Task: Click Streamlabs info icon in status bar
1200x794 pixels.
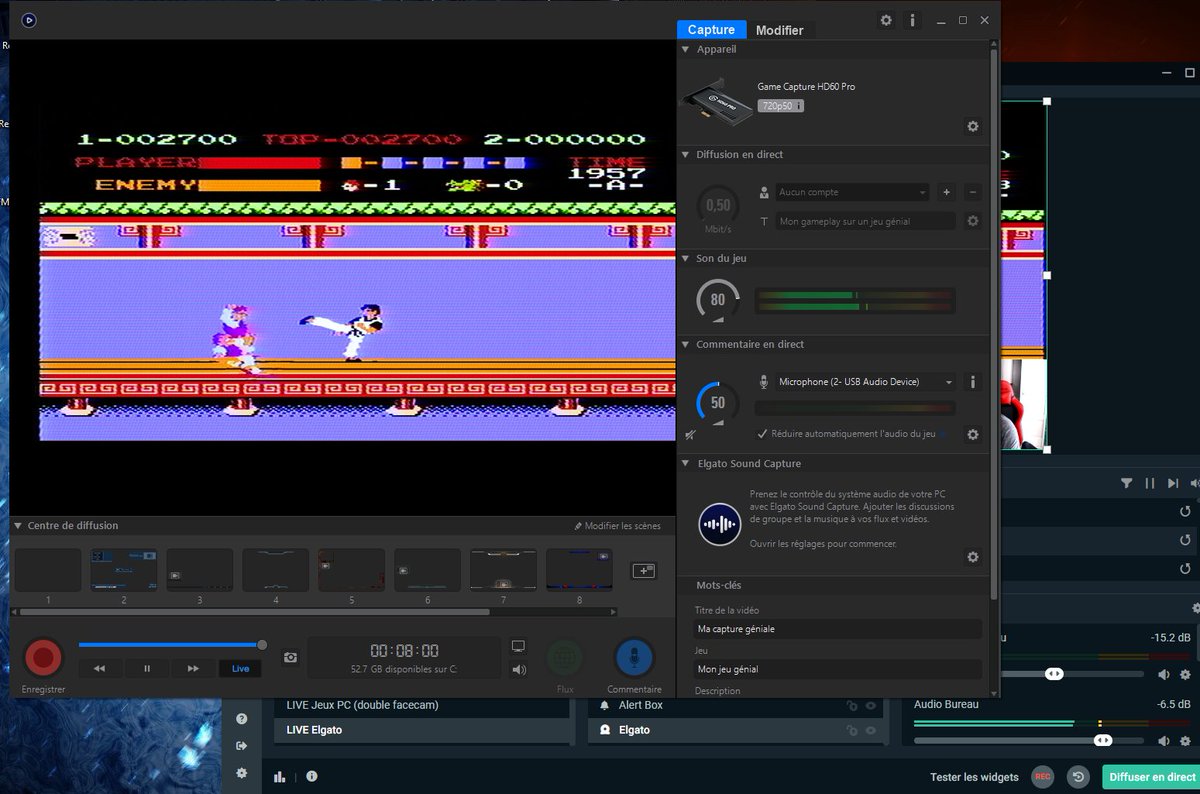Action: pos(312,776)
